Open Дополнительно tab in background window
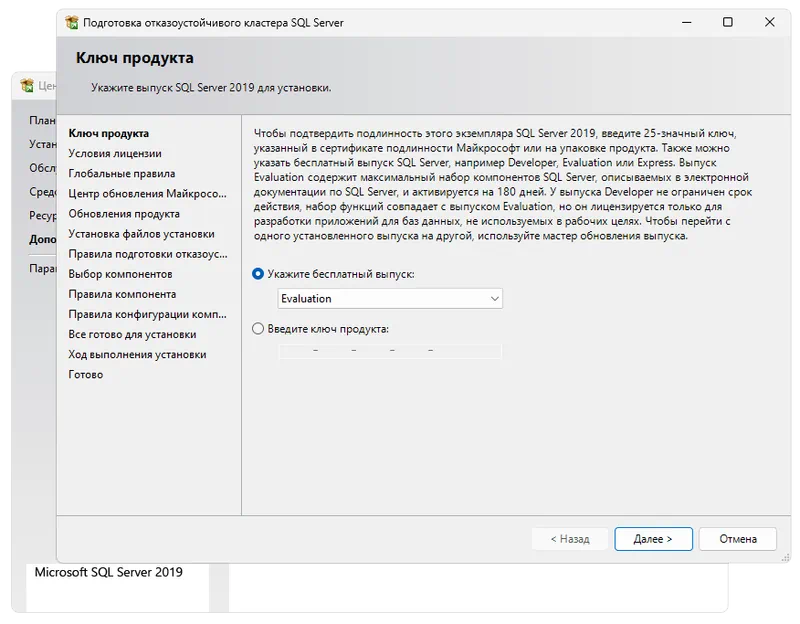The image size is (800, 624). [x=42, y=239]
